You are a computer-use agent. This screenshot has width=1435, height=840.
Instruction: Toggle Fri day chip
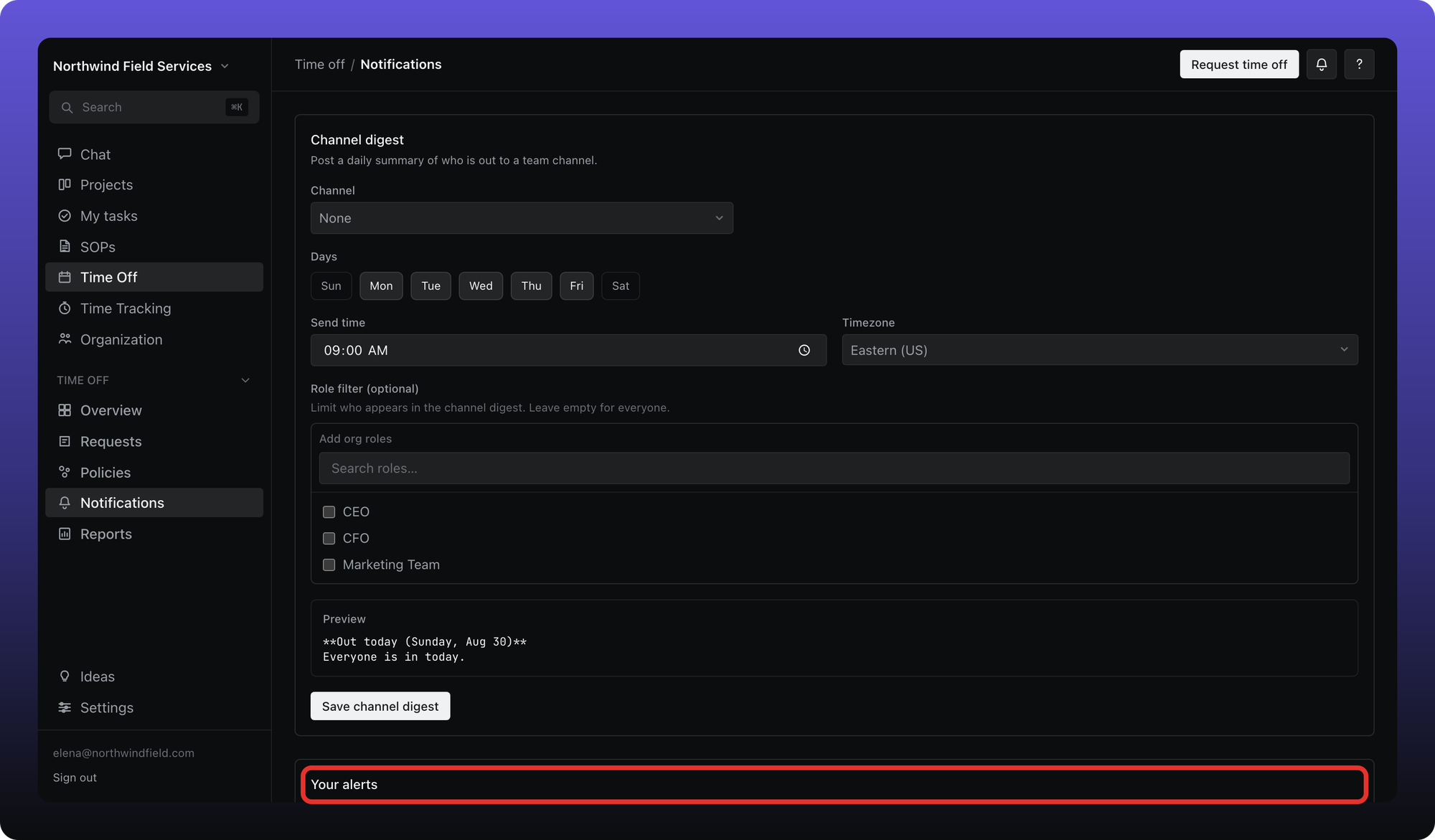(x=576, y=285)
